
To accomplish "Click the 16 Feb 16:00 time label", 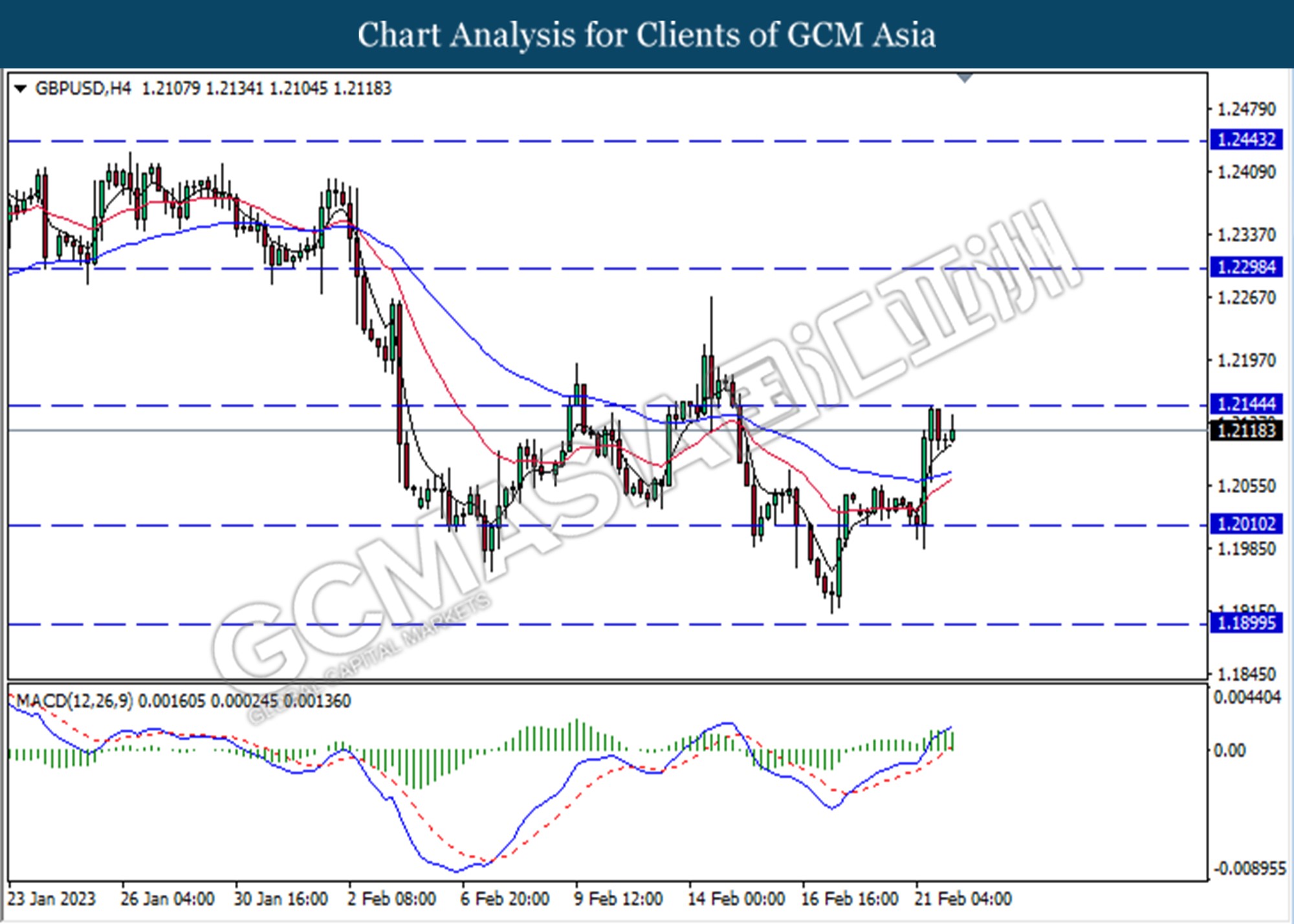I will coord(849,899).
